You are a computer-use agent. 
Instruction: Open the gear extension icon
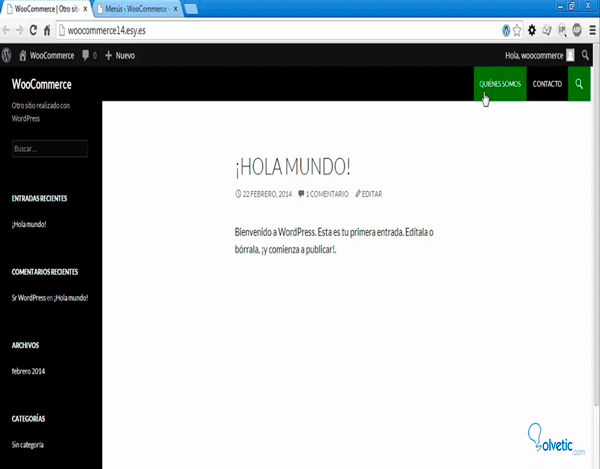pos(532,30)
